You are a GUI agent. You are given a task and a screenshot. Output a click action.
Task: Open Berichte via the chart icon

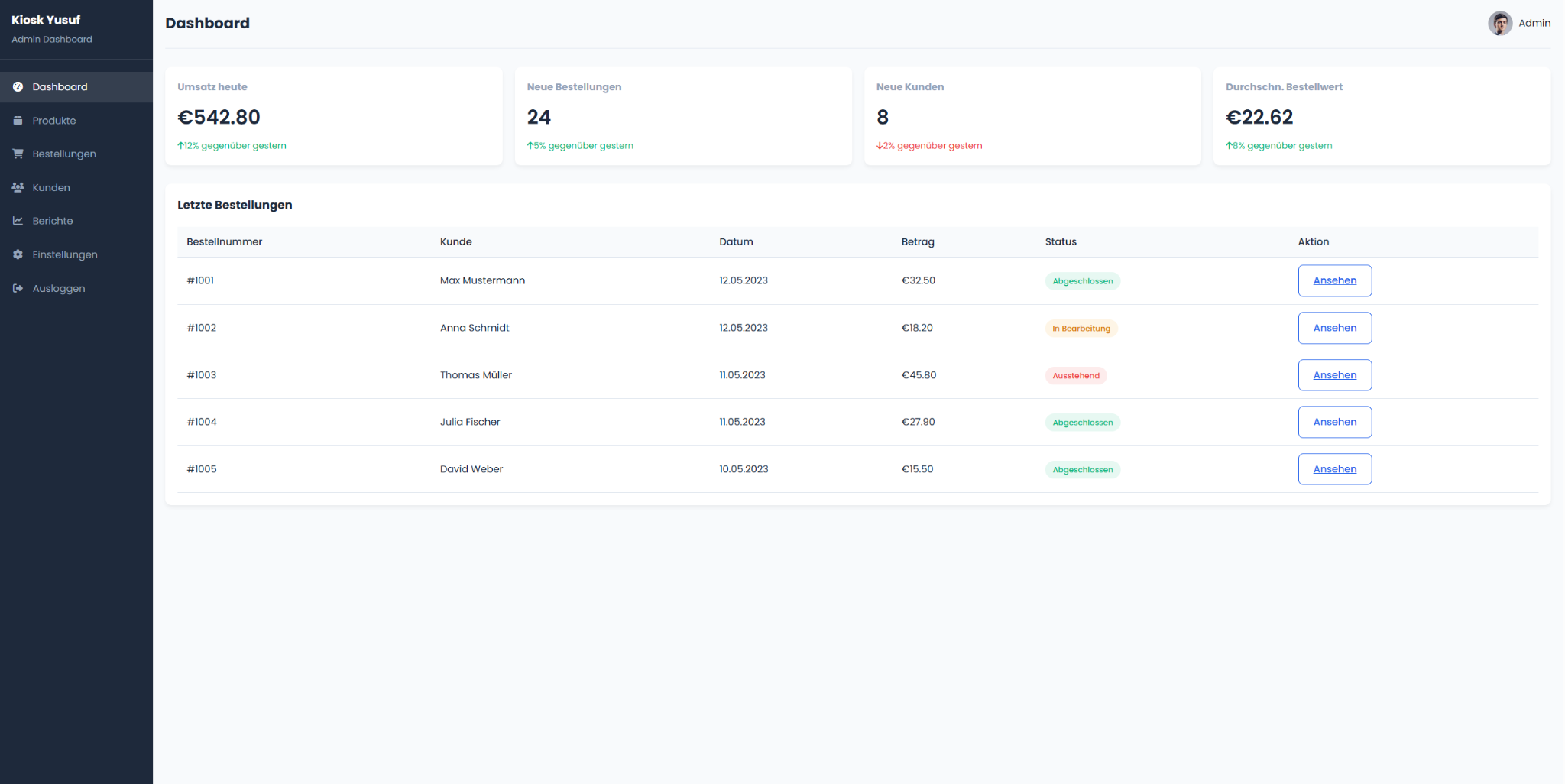tap(18, 220)
